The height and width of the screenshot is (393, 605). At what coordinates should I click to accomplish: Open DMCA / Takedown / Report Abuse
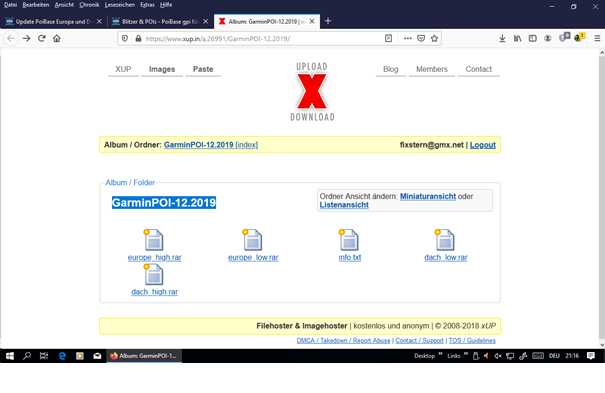(343, 341)
